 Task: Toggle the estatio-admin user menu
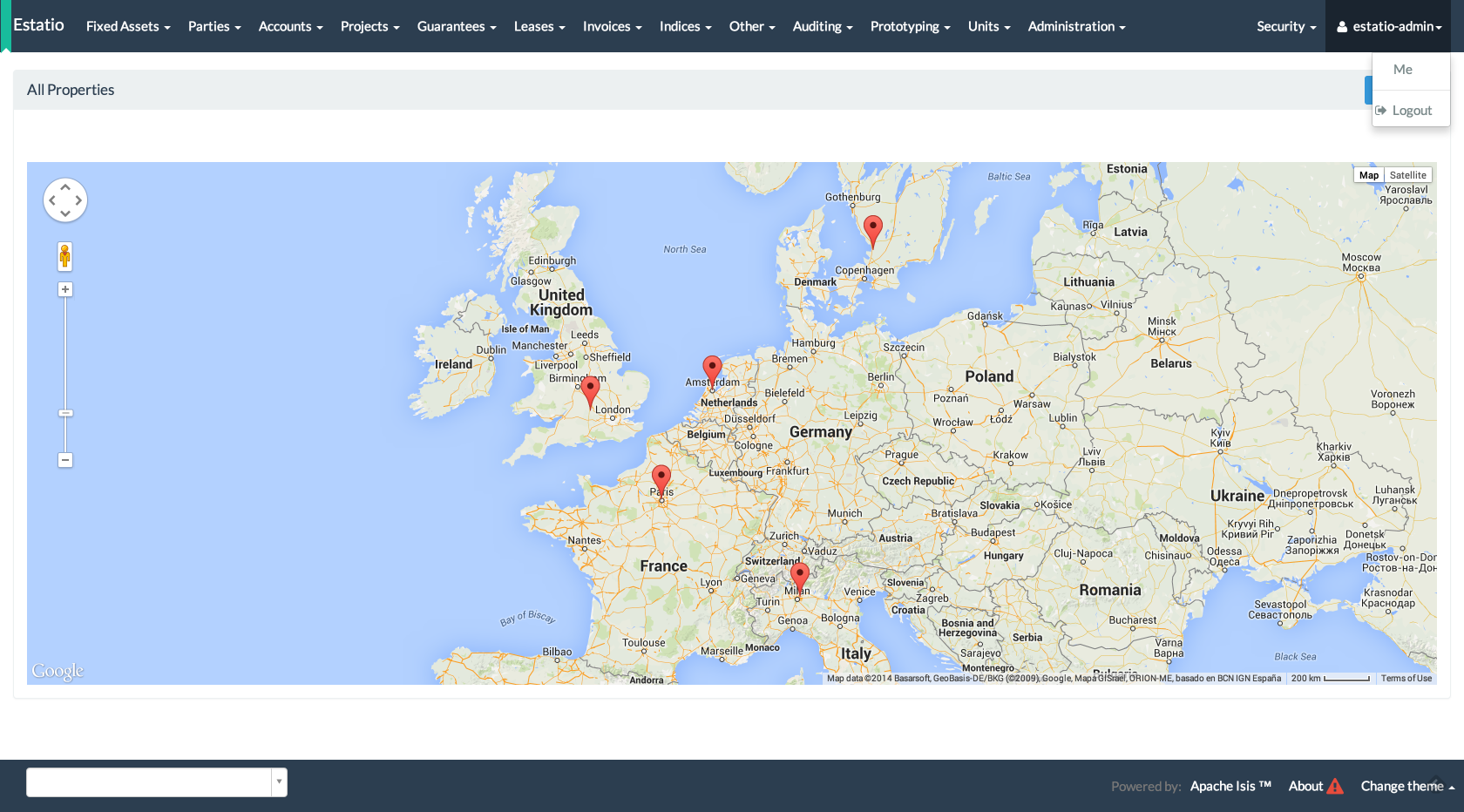(x=1388, y=26)
